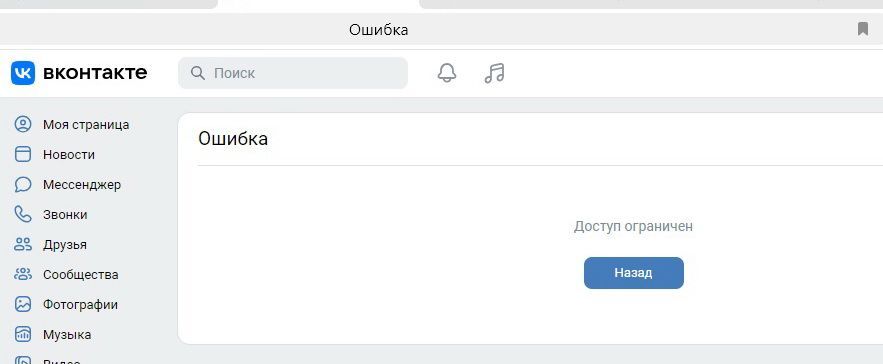Click the magnifier icon in search box

[198, 73]
